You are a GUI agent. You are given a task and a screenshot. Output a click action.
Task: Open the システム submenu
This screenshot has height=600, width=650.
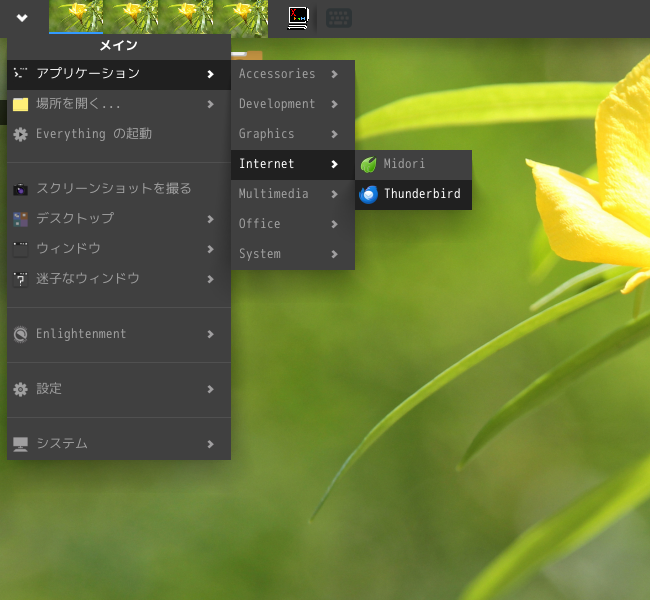pos(119,445)
